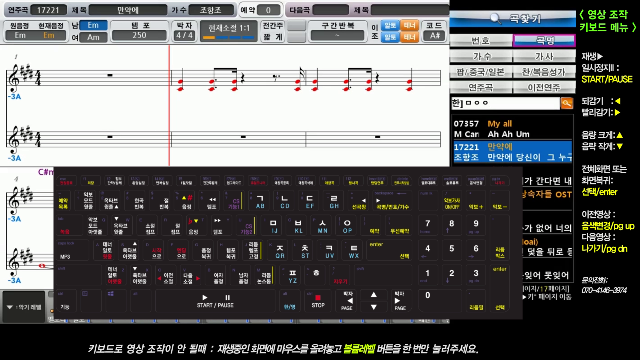640x360 pixels.
Task: Switch to the 가수 search tab
Action: click(x=481, y=56)
